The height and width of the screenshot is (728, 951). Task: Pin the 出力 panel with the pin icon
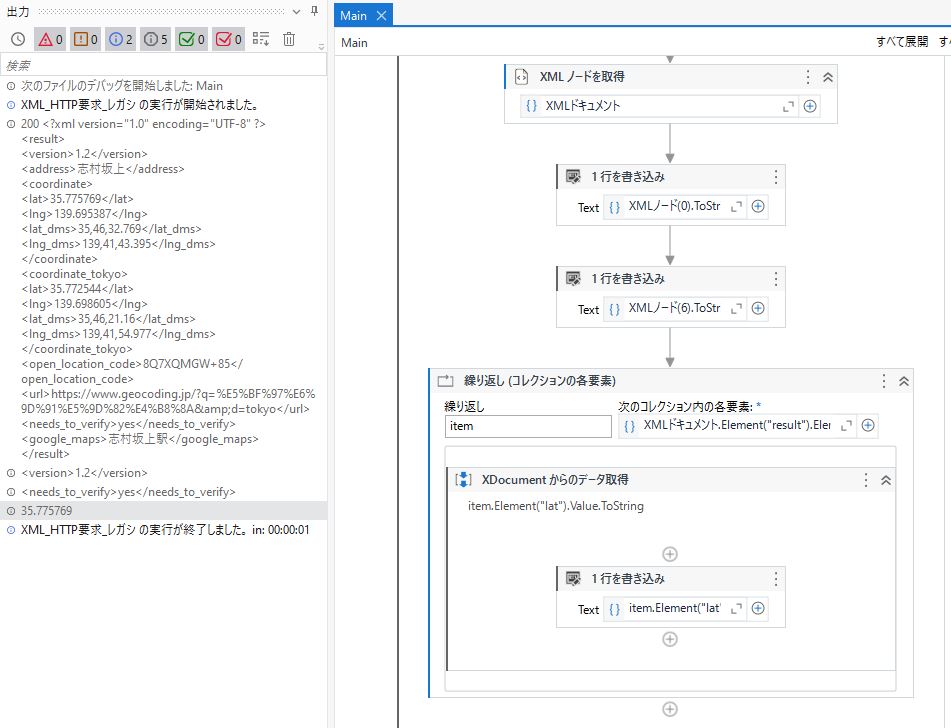point(313,10)
